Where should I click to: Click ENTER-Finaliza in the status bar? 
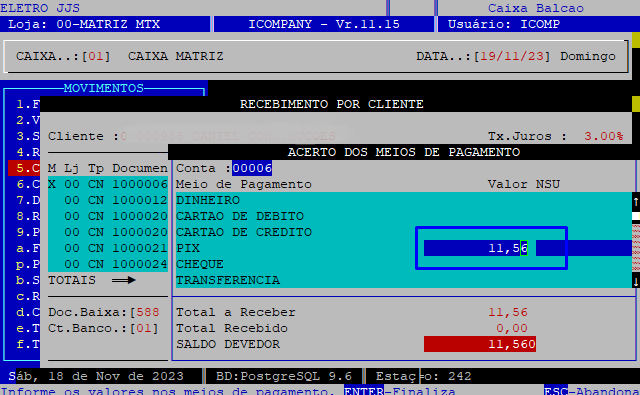point(400,391)
